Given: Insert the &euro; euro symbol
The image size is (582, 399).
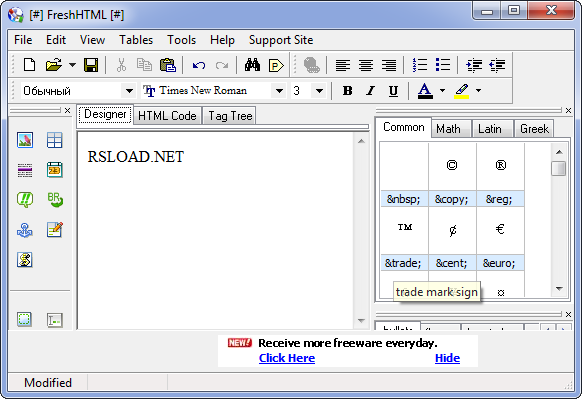Looking at the screenshot, I should 500,238.
